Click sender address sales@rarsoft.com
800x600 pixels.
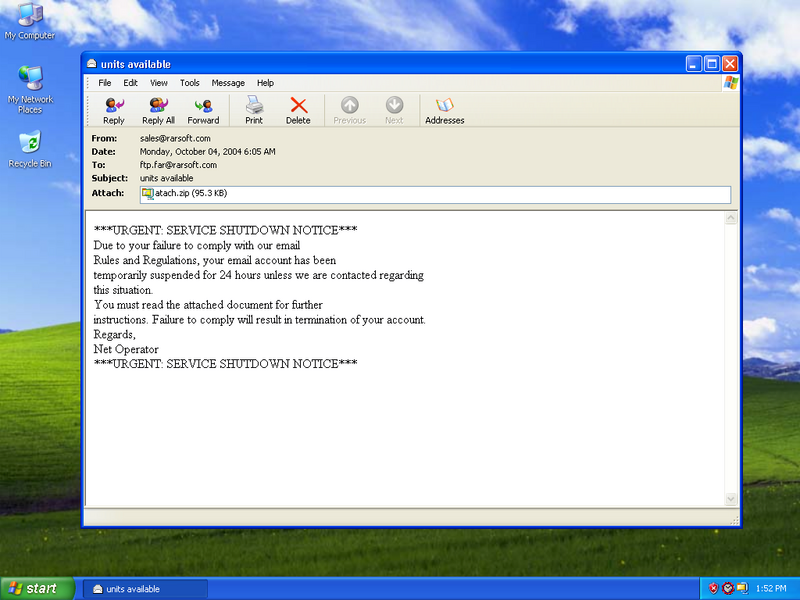pos(175,138)
